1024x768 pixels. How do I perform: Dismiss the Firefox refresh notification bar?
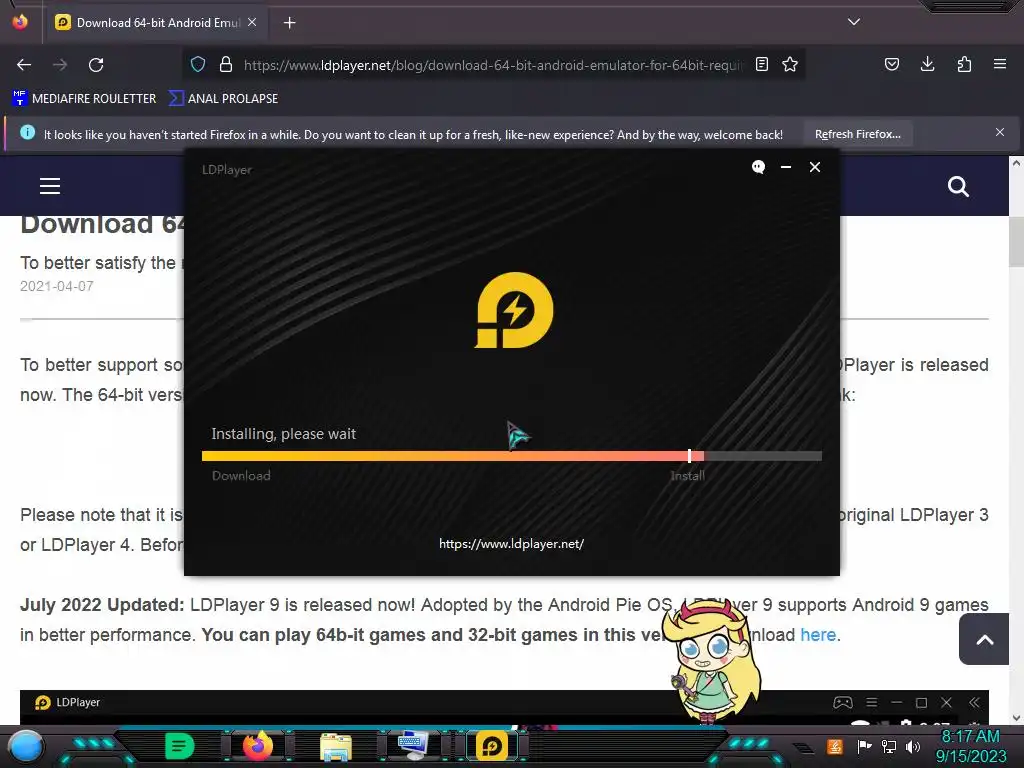[999, 132]
